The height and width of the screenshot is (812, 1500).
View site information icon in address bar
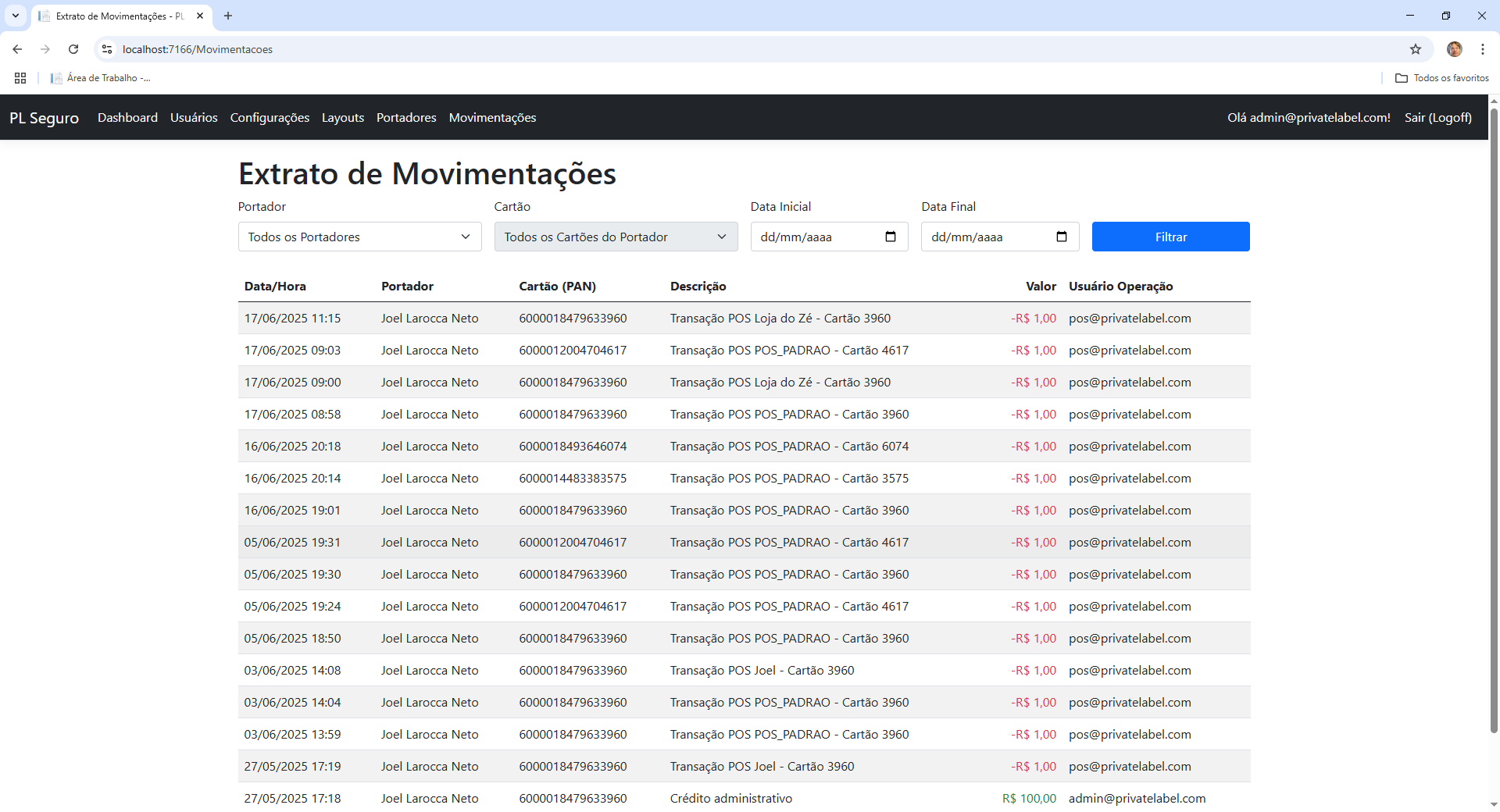[x=108, y=49]
